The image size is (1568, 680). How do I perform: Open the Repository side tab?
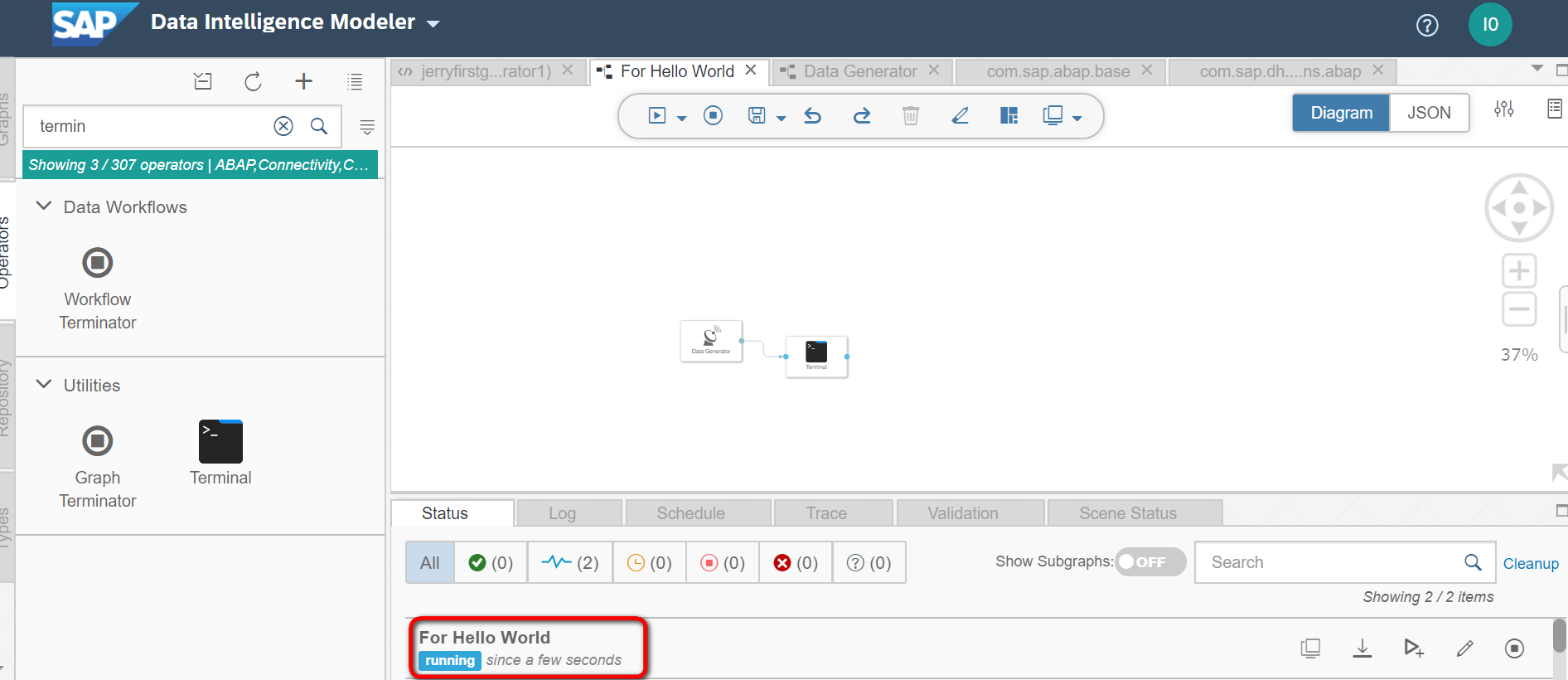coord(5,396)
